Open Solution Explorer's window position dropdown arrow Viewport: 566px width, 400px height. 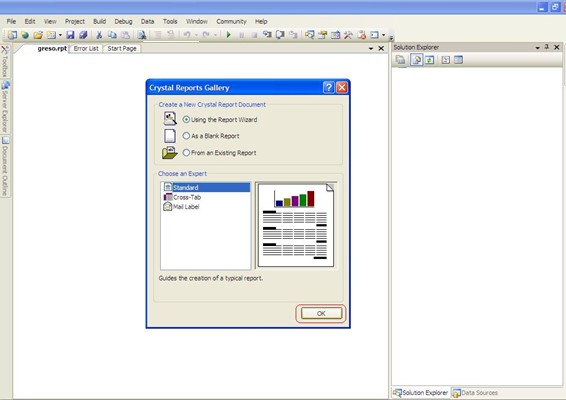[x=537, y=47]
